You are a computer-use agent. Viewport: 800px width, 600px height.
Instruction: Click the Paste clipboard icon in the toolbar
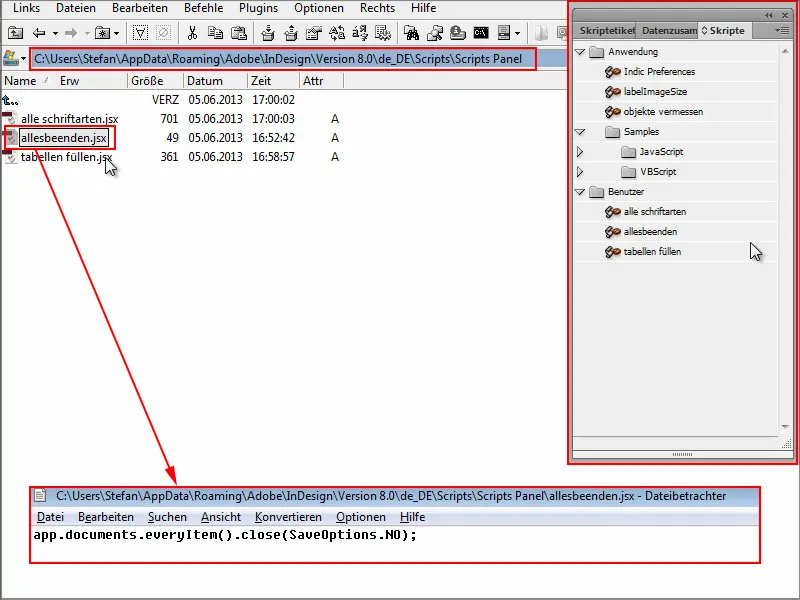tap(238, 34)
